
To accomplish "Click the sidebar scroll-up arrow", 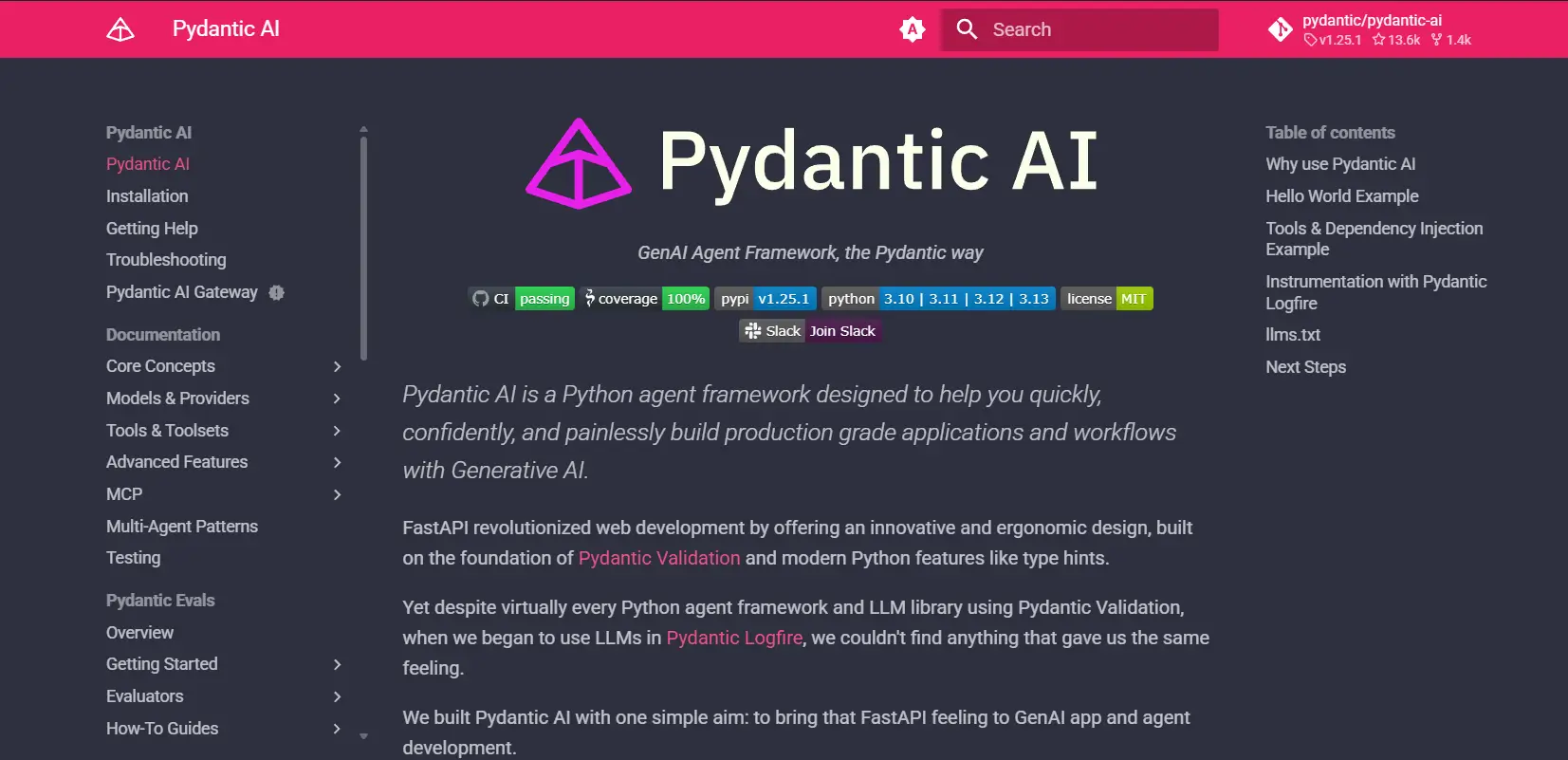I will (363, 129).
